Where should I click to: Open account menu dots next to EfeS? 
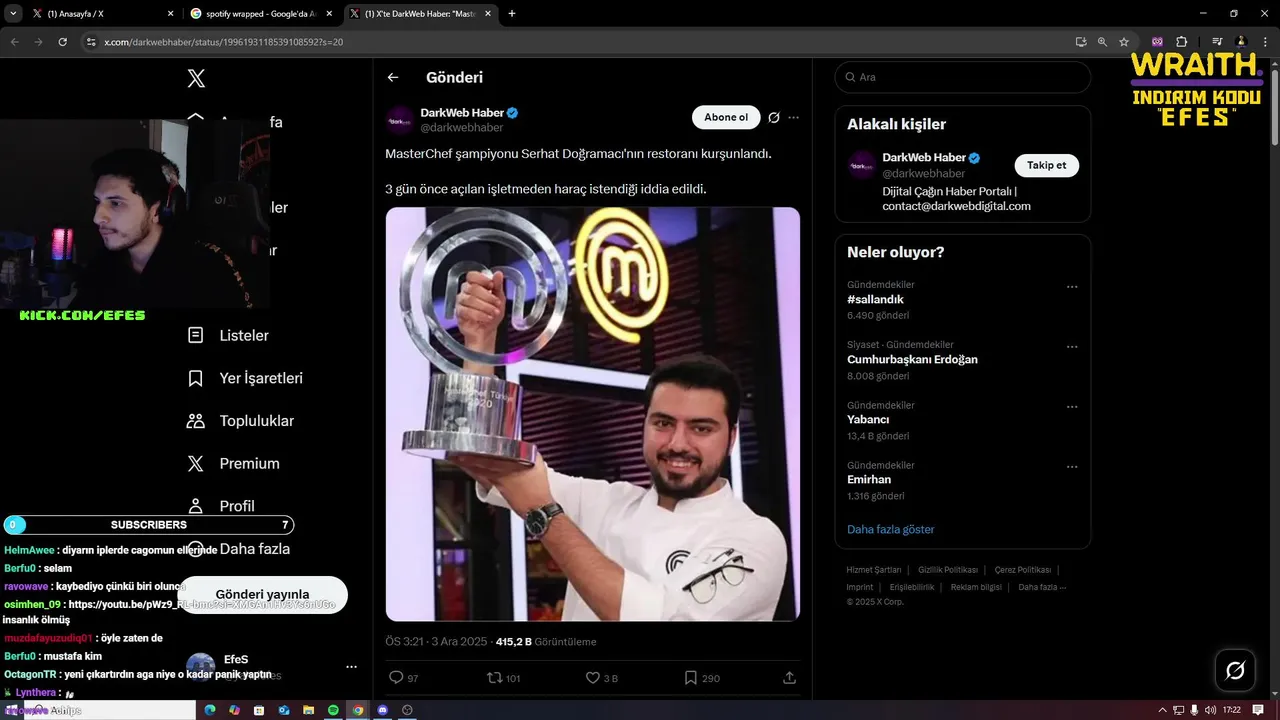click(x=351, y=666)
